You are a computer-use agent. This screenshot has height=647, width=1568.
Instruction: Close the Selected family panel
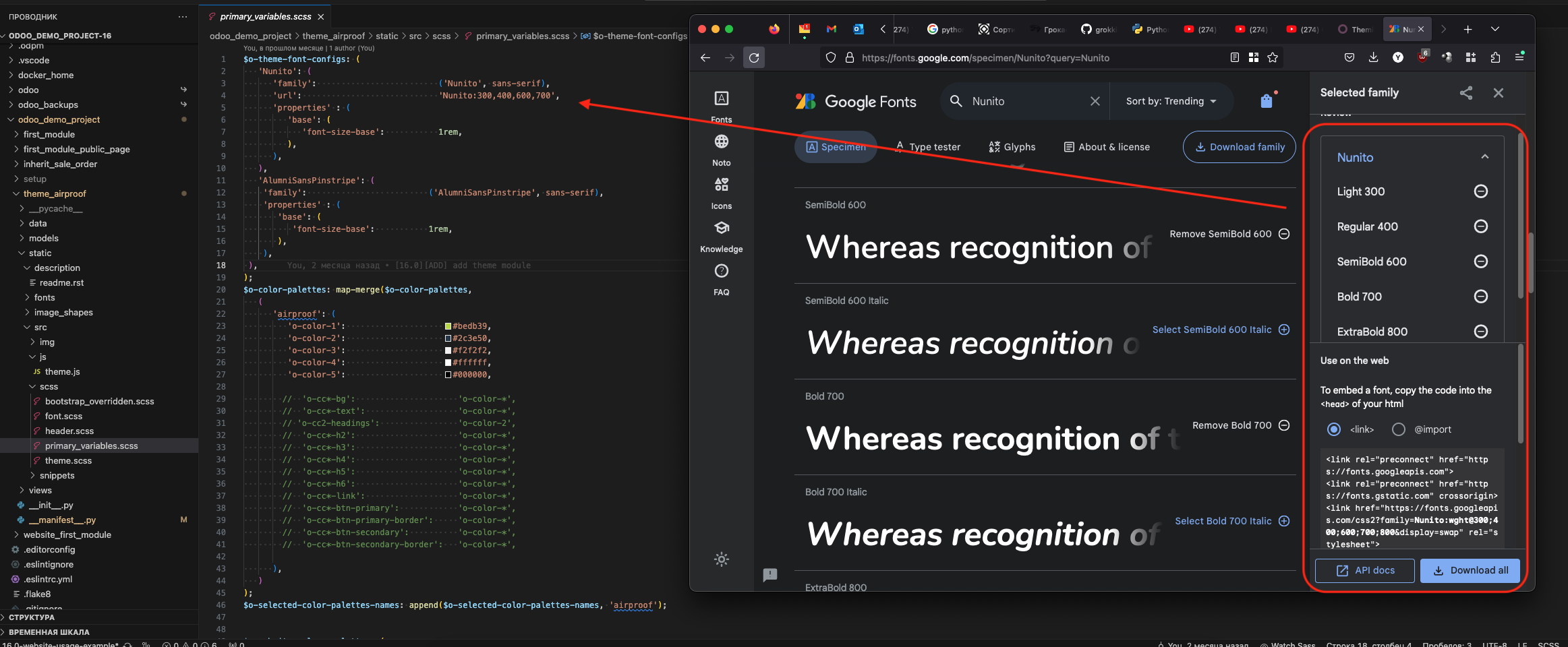click(x=1499, y=93)
